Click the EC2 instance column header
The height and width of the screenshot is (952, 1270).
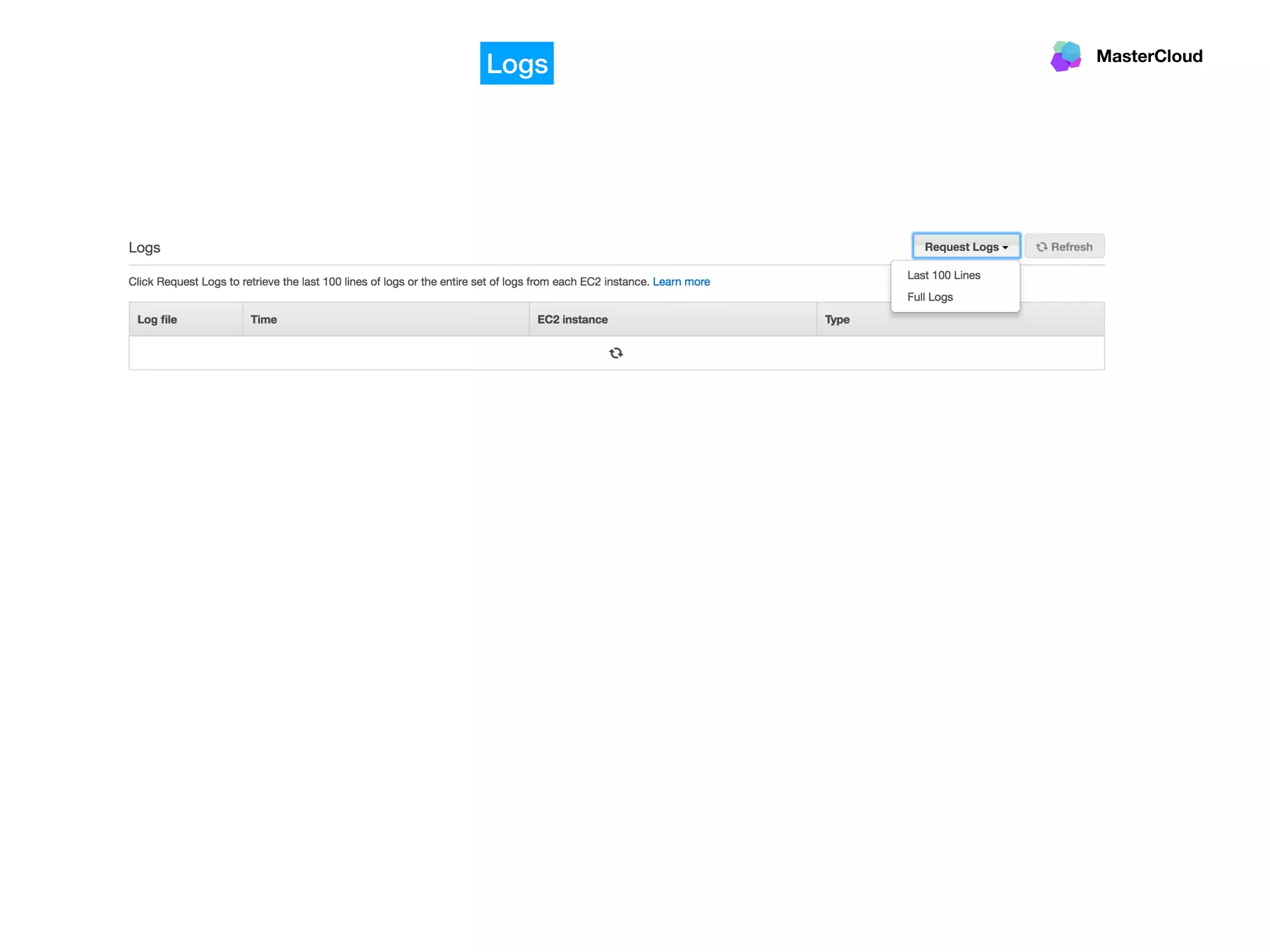click(x=673, y=319)
